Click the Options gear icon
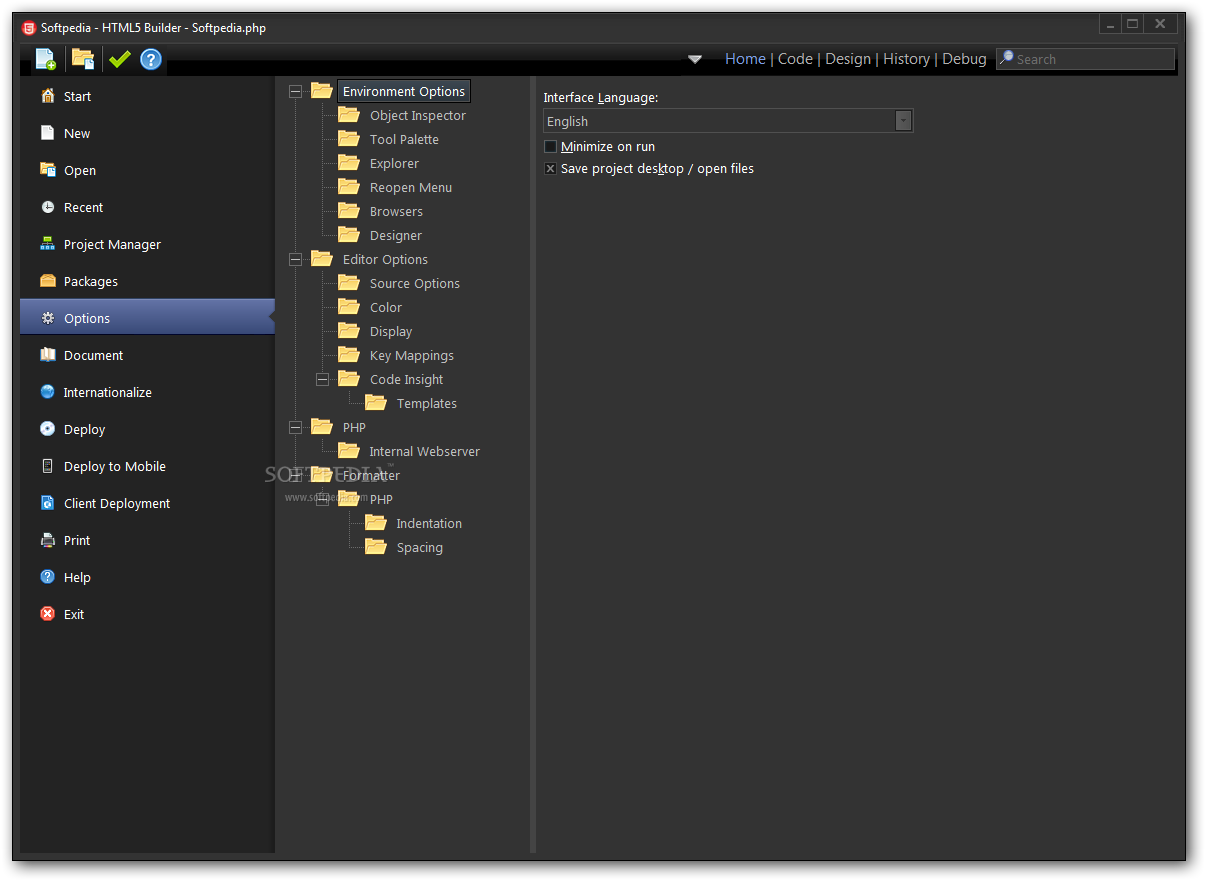This screenshot has width=1206, height=881. (x=48, y=318)
